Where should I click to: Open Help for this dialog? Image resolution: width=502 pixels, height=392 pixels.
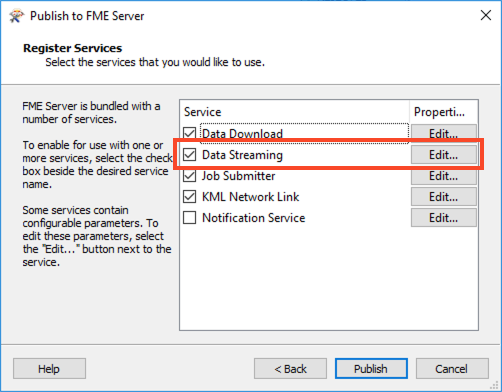[49, 369]
